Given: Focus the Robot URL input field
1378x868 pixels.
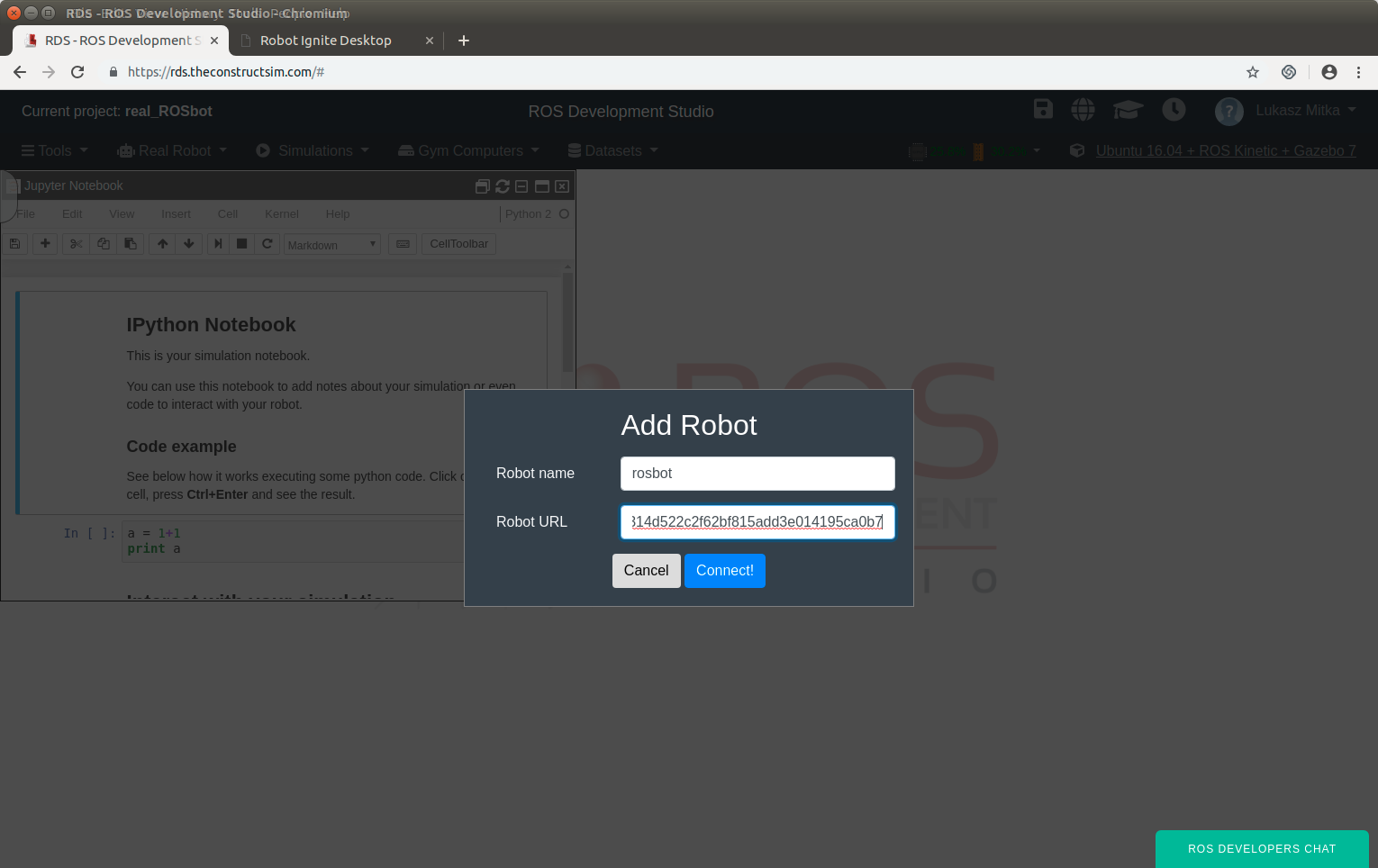Looking at the screenshot, I should point(757,522).
